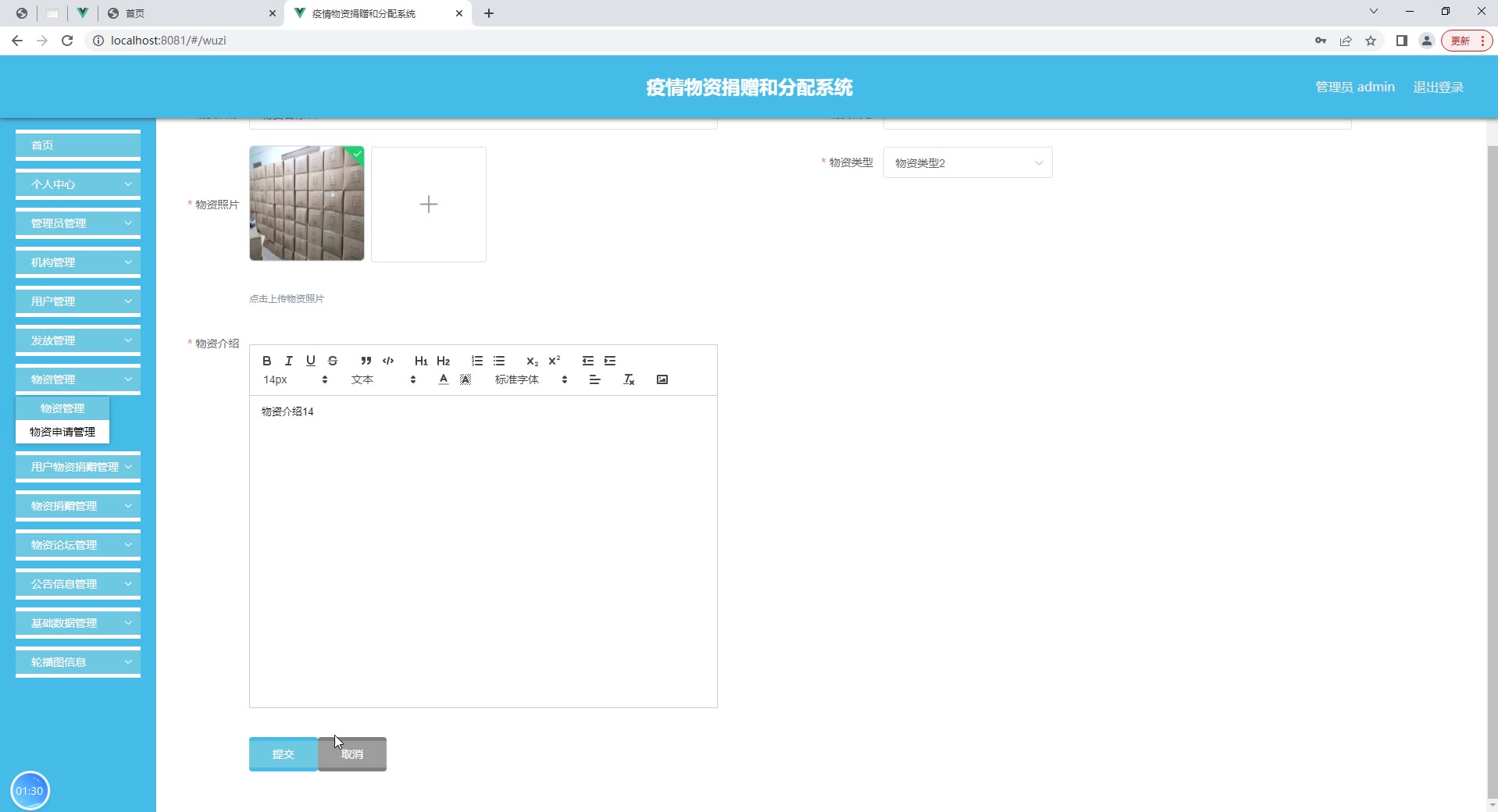Toggle strikethrough formatting in editor
The width and height of the screenshot is (1498, 812).
pyautogui.click(x=333, y=361)
